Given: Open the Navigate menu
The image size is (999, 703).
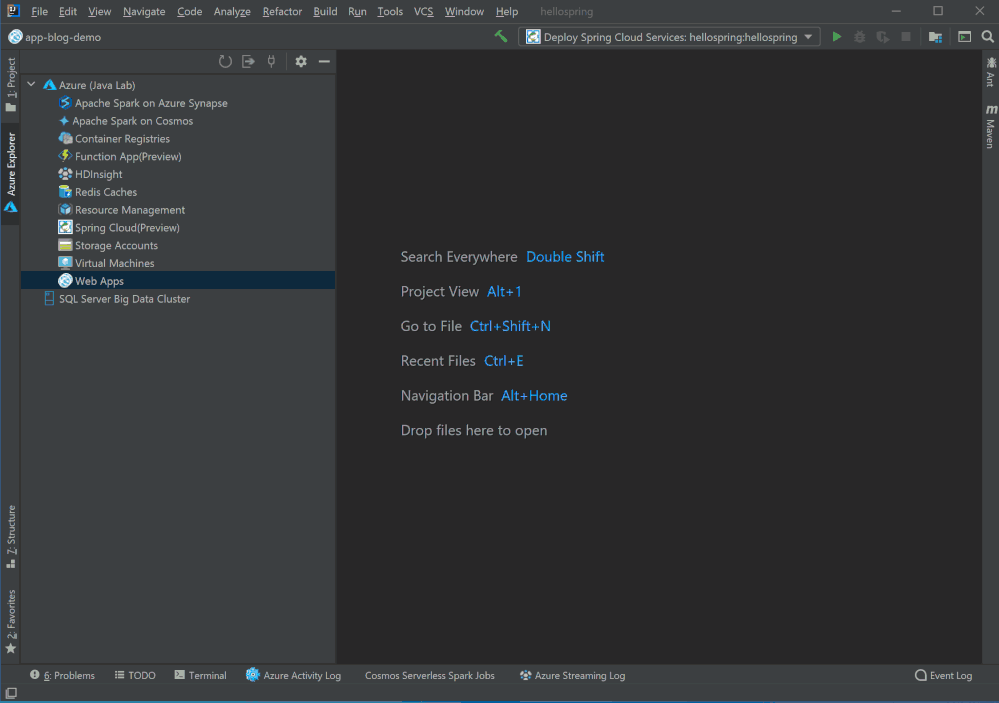Looking at the screenshot, I should pos(144,11).
